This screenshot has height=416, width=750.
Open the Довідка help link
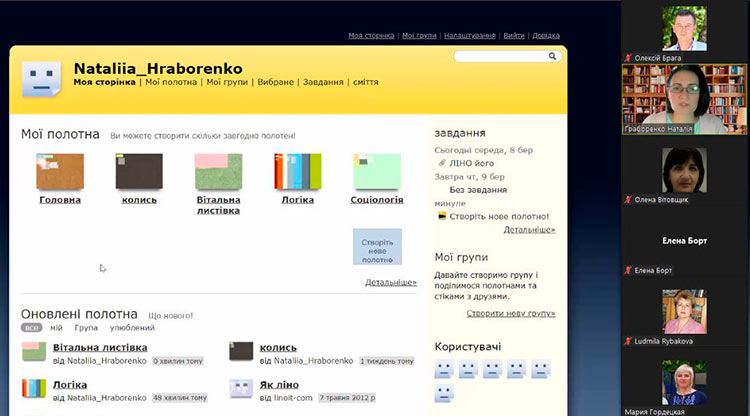546,35
